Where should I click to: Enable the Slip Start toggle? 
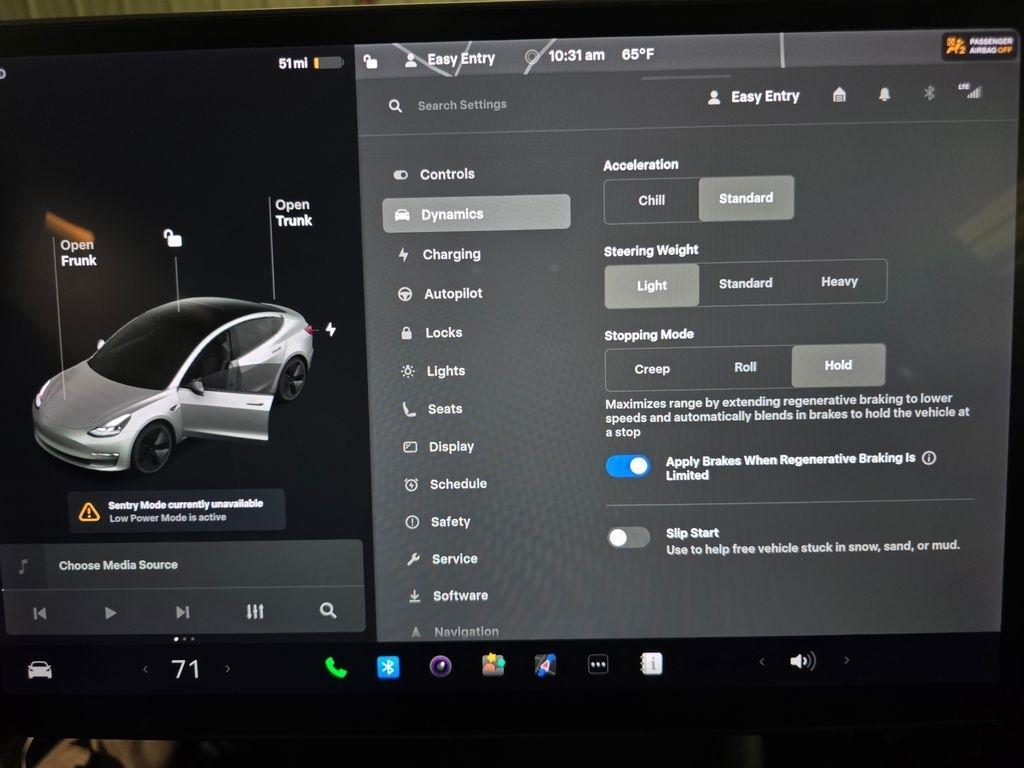628,538
